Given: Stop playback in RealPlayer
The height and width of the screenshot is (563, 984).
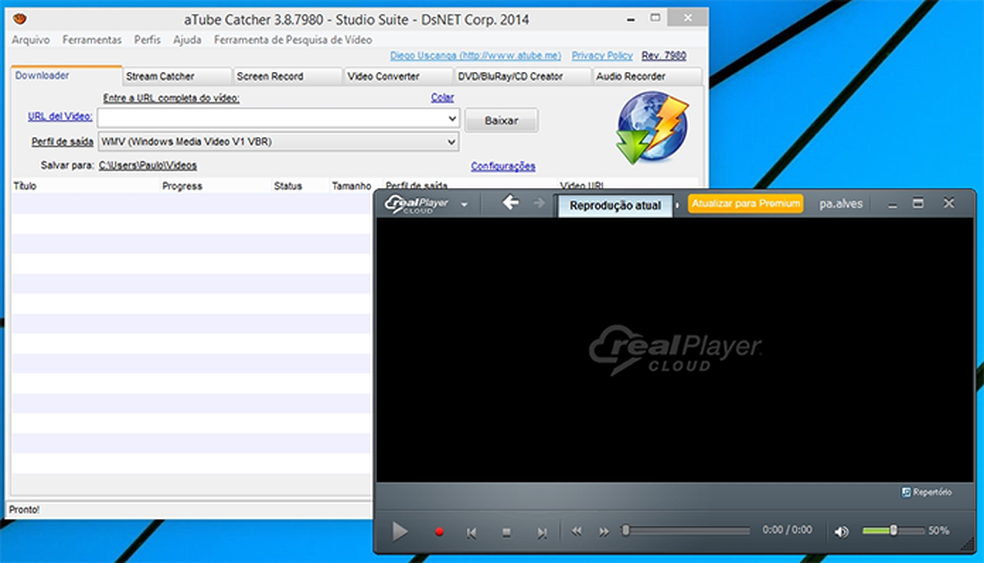Looking at the screenshot, I should [x=506, y=533].
